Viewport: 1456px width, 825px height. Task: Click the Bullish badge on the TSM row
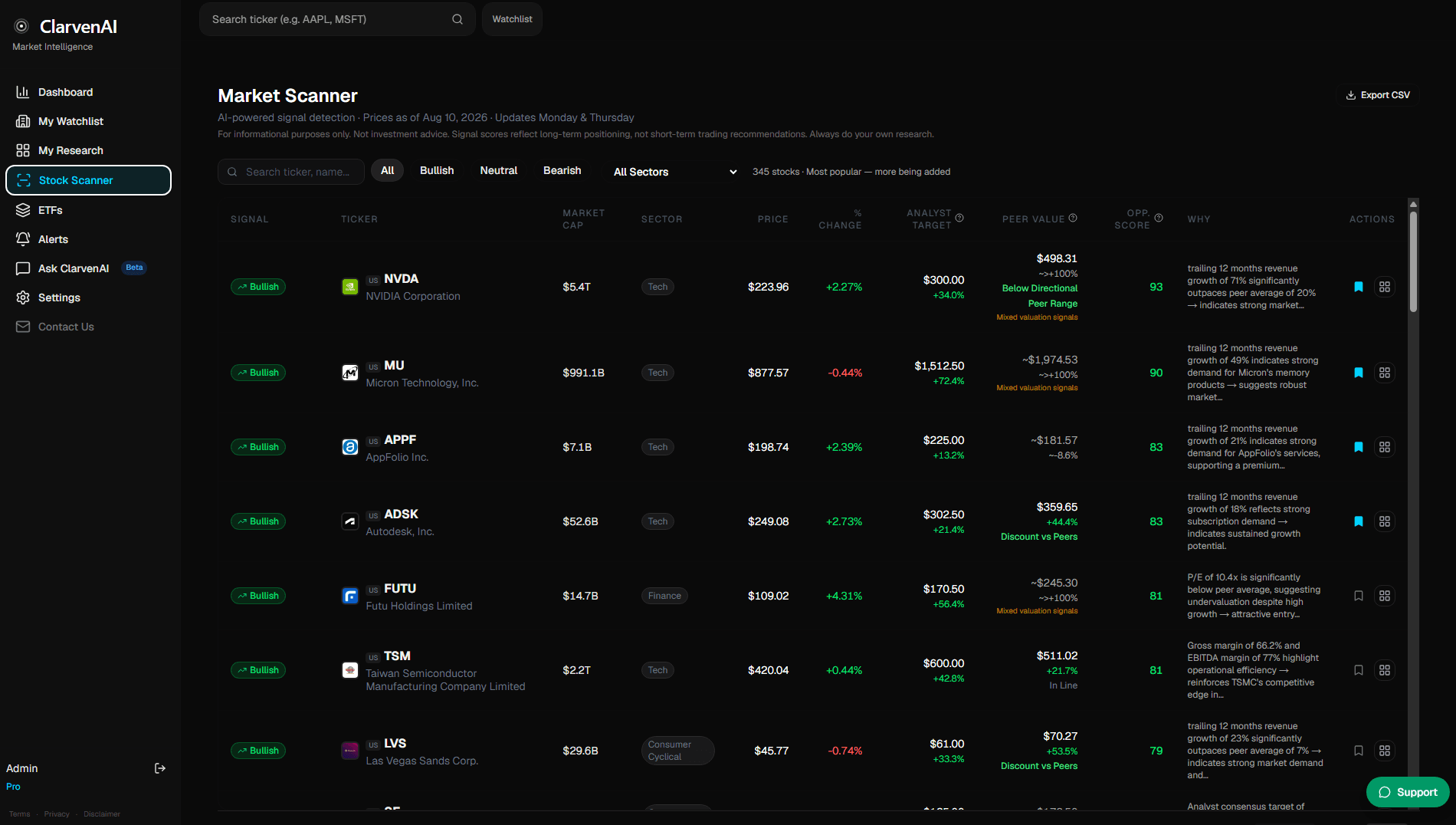pos(258,670)
